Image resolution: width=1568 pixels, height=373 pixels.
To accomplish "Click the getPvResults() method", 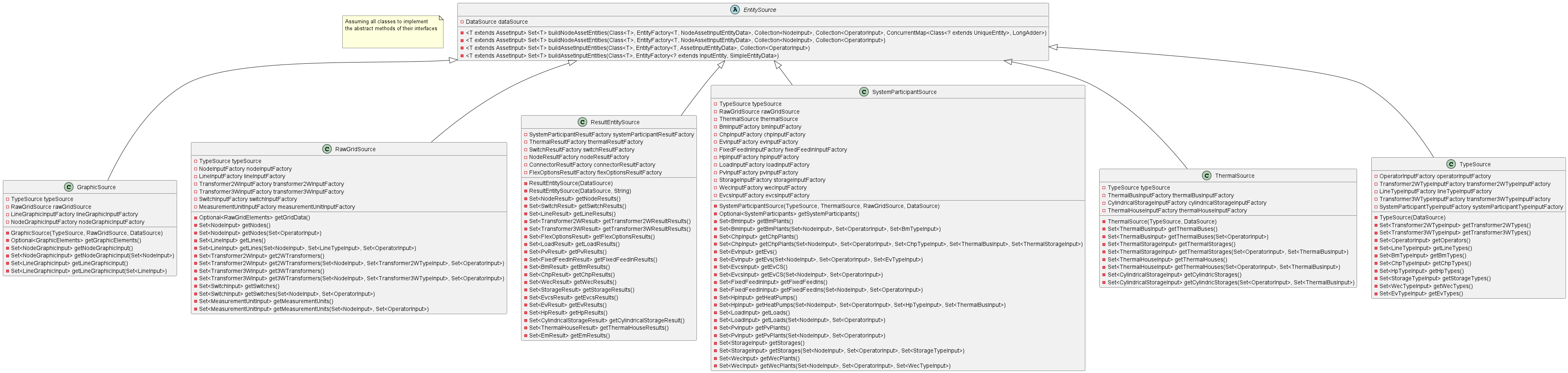I will (x=568, y=252).
